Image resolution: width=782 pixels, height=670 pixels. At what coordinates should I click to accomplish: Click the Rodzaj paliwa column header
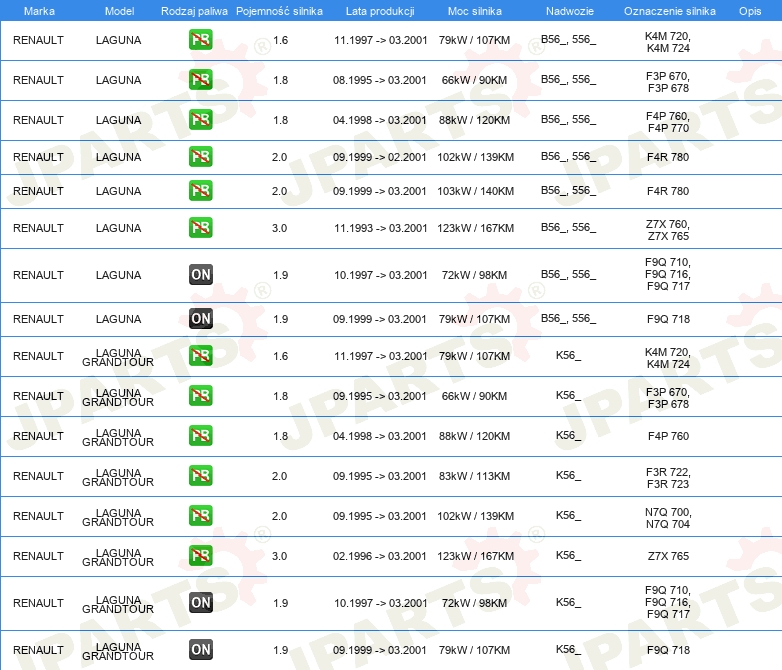[194, 11]
